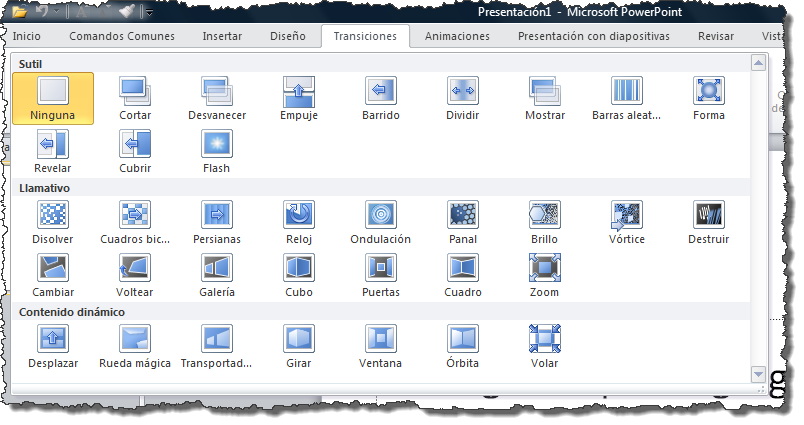Viewport: 804px width, 425px height.
Task: Pick the Girar transition
Action: point(299,346)
